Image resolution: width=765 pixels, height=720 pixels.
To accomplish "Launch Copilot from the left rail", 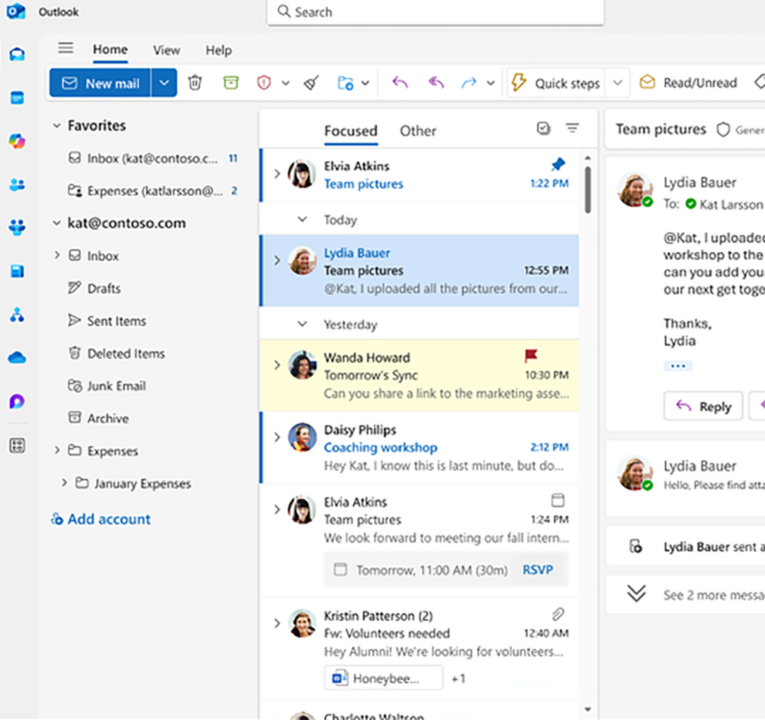I will point(17,141).
